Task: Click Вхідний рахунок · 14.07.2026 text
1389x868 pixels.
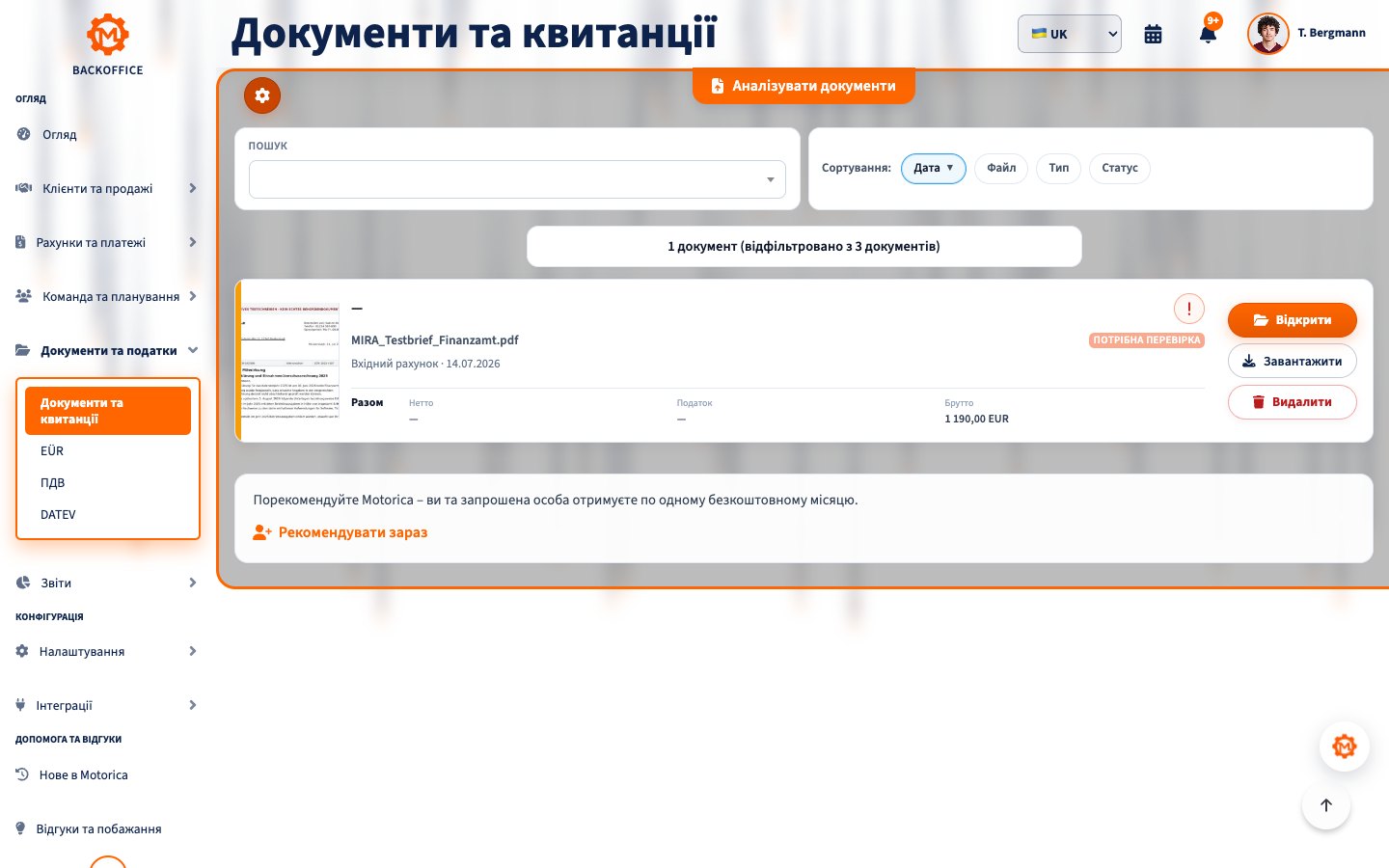Action: 425,364
